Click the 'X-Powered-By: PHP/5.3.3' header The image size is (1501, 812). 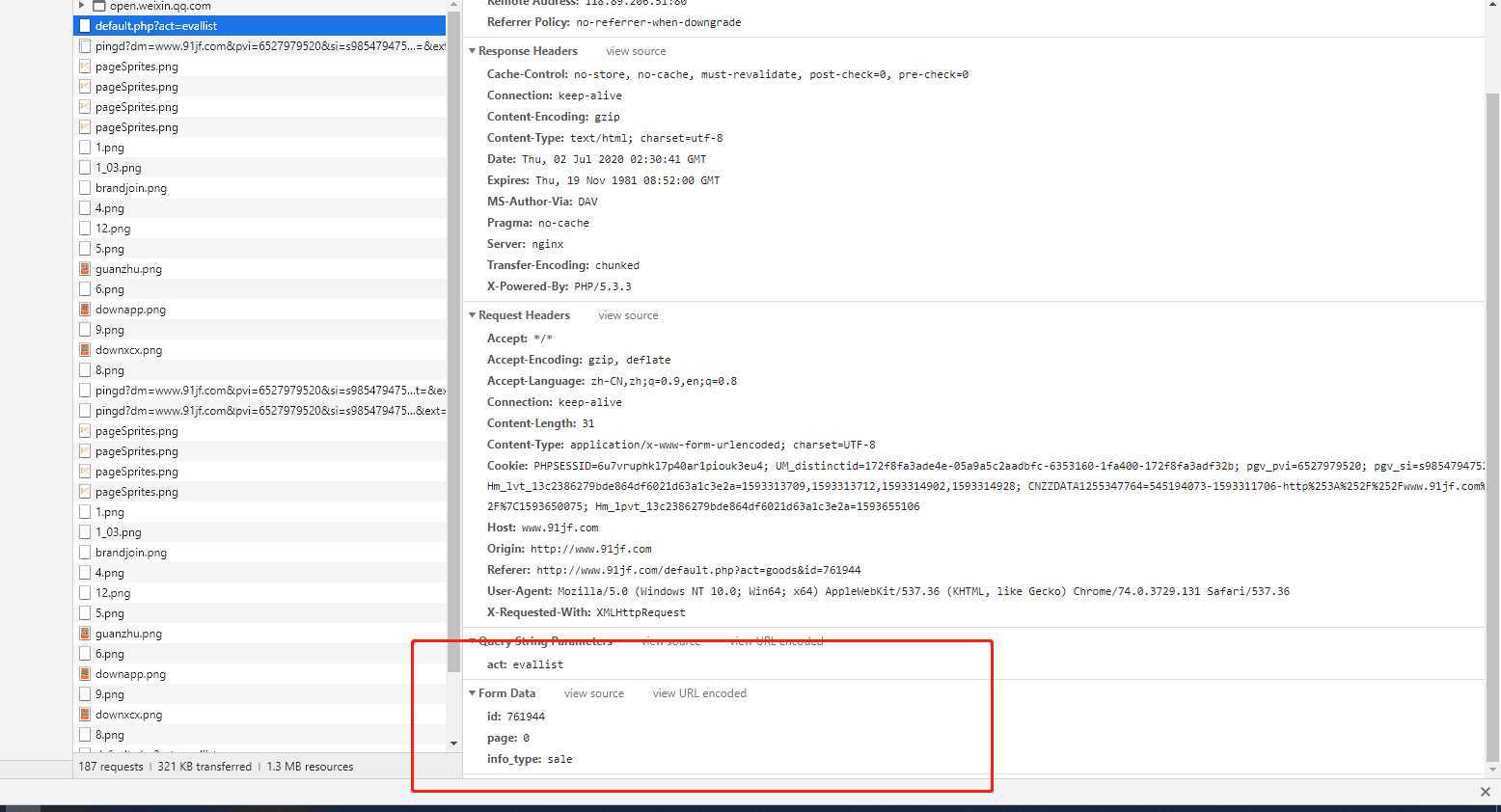pyautogui.click(x=559, y=286)
